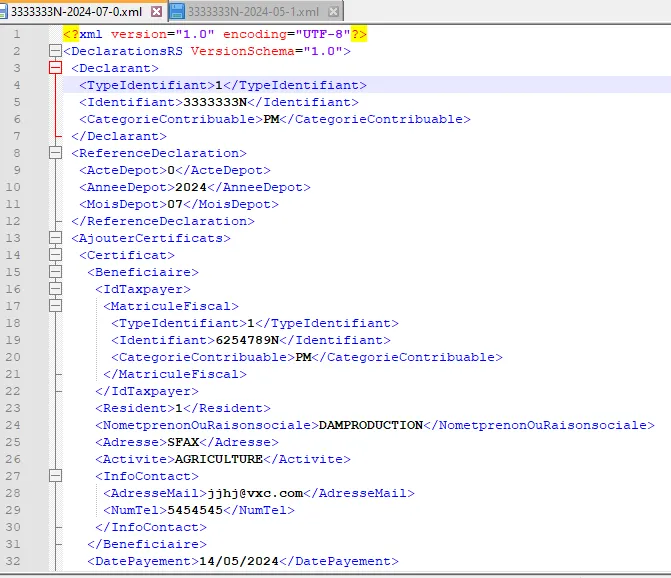Click the opening <AjouterCertificats> tag
671x578 pixels.
click(151, 238)
